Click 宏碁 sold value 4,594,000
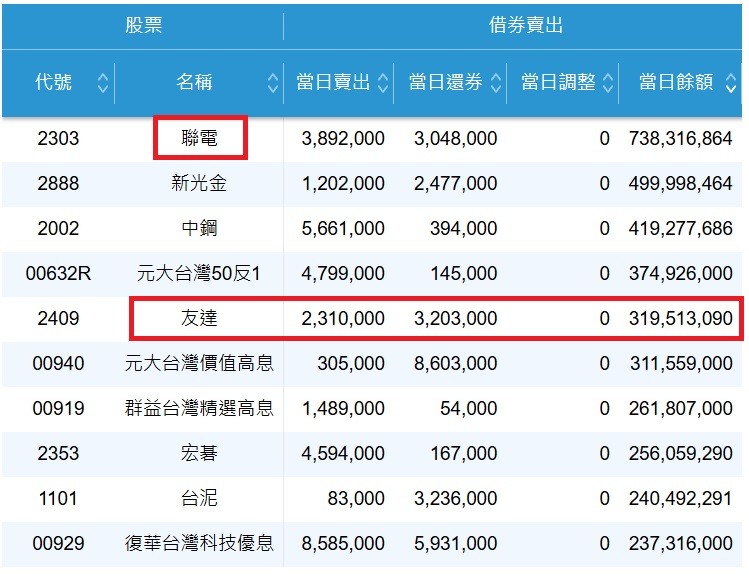749x577 pixels. click(x=343, y=453)
